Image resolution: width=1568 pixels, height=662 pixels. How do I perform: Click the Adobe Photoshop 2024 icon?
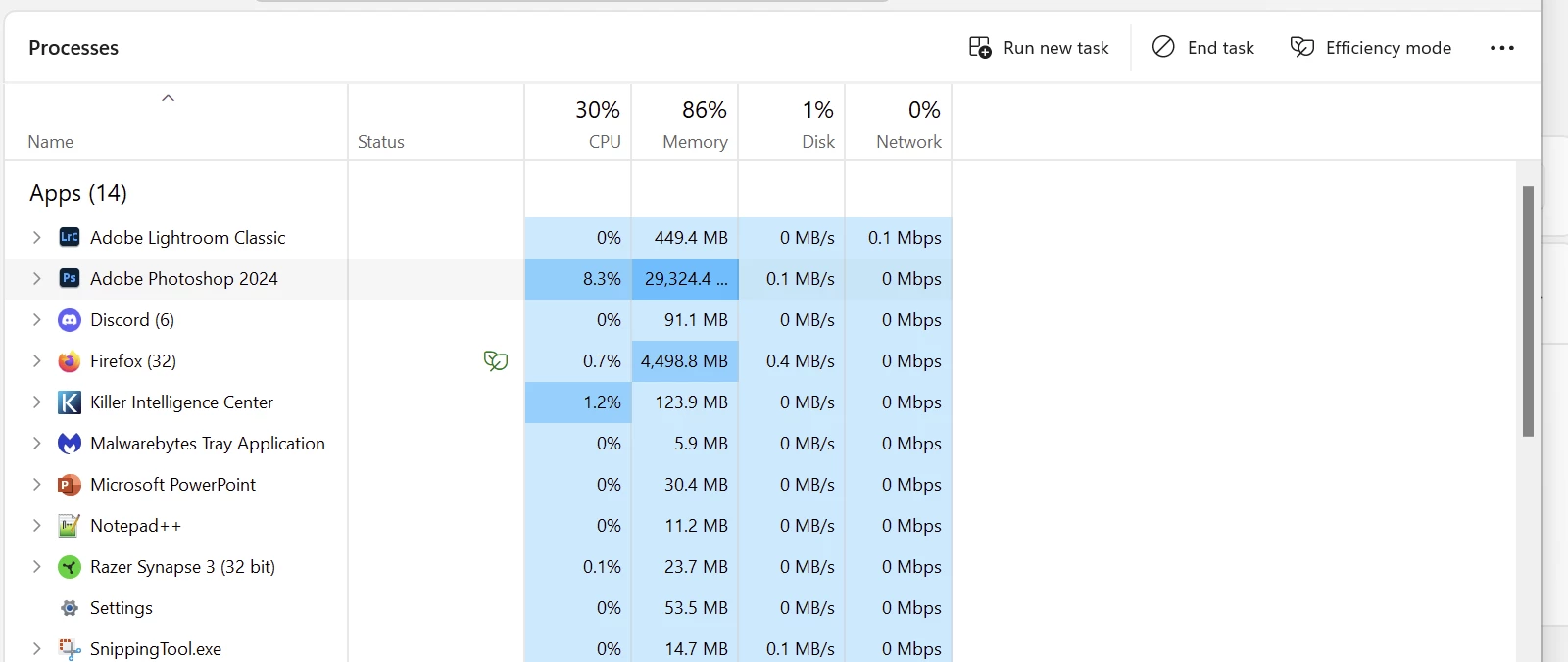pyautogui.click(x=70, y=278)
